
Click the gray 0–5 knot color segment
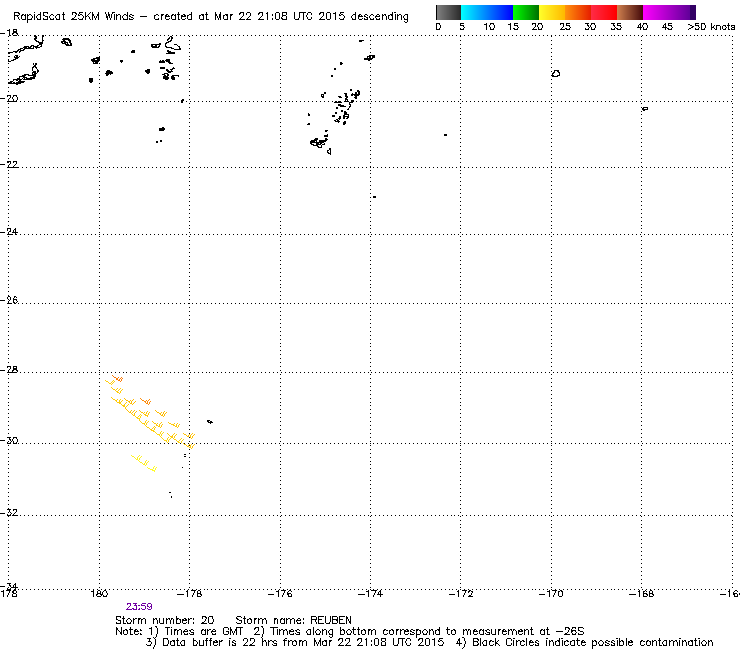click(448, 12)
